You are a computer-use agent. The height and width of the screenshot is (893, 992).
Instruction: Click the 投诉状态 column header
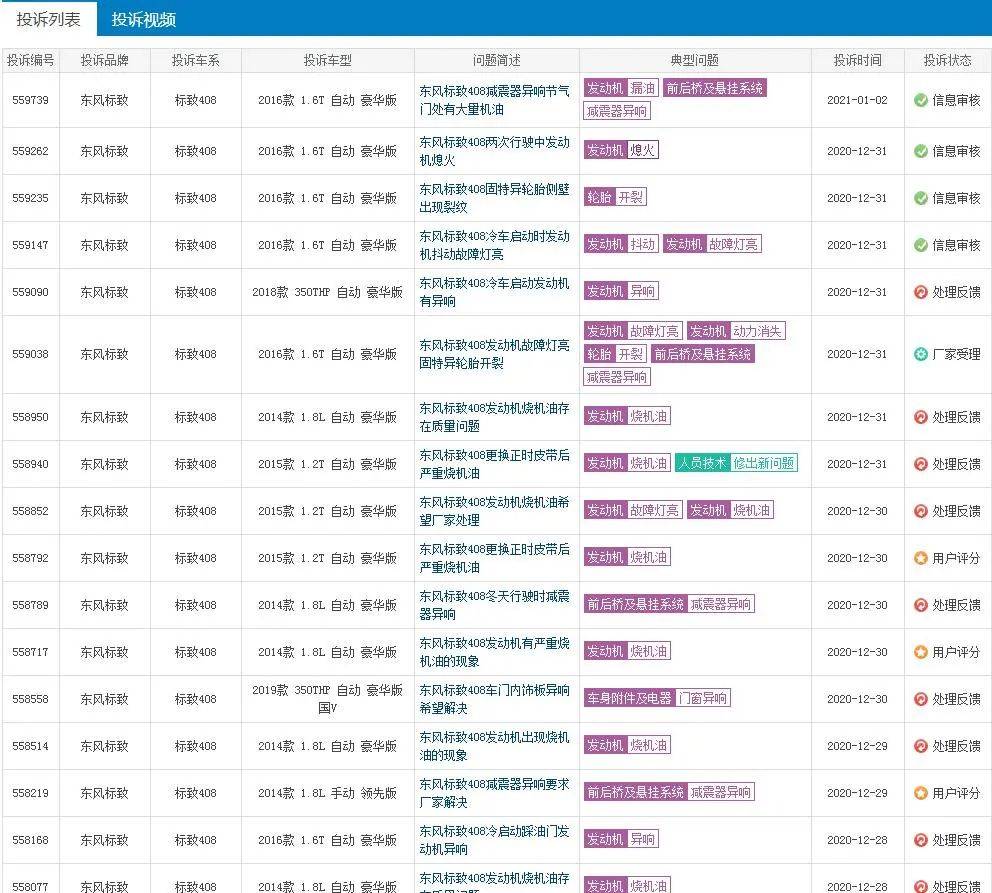click(948, 61)
